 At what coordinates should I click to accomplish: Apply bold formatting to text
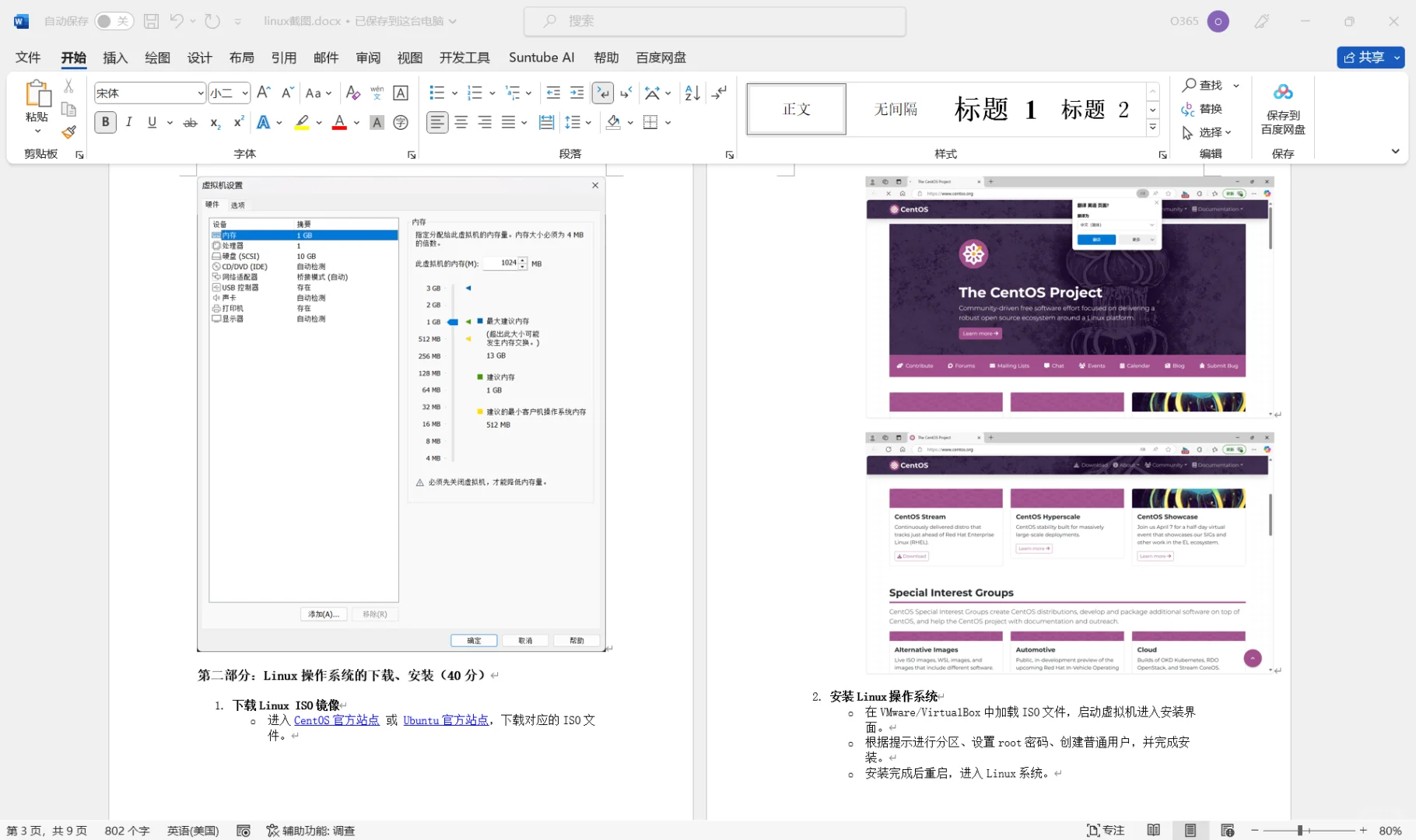[105, 122]
